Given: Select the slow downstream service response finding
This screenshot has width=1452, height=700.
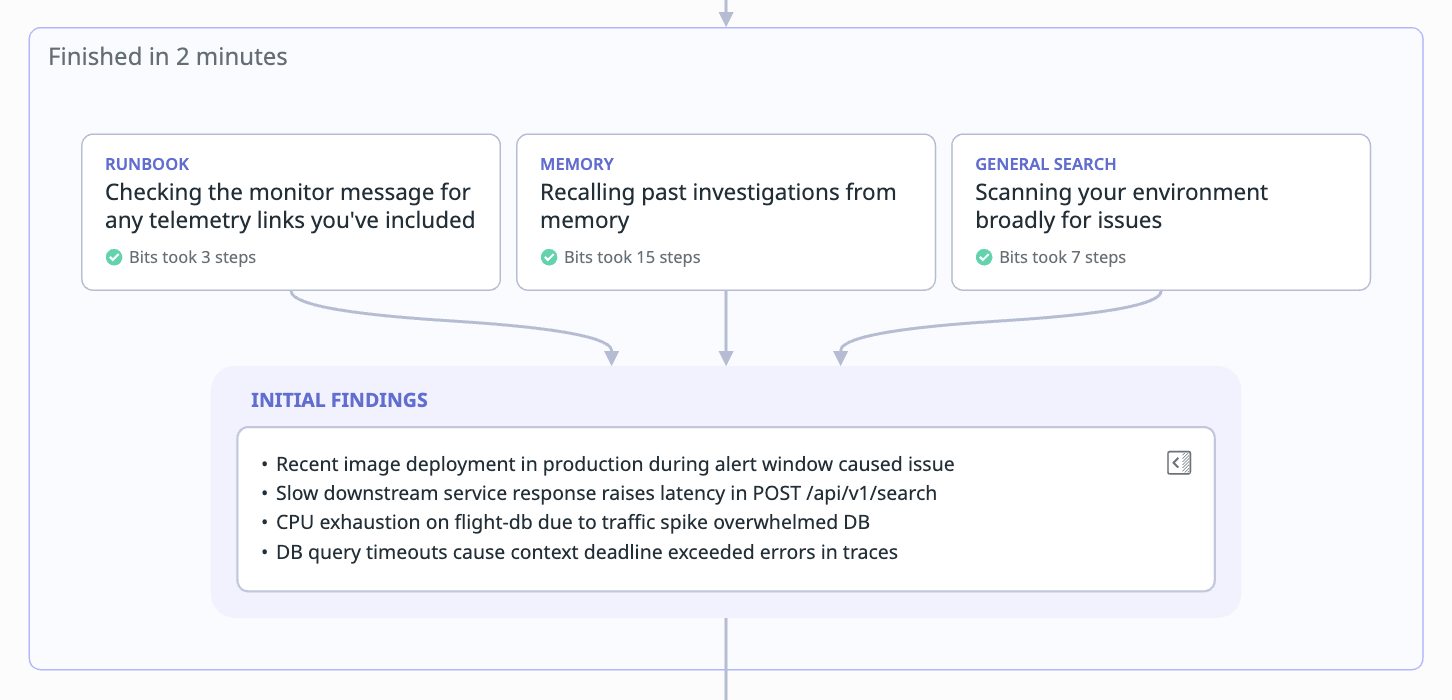Looking at the screenshot, I should (606, 493).
